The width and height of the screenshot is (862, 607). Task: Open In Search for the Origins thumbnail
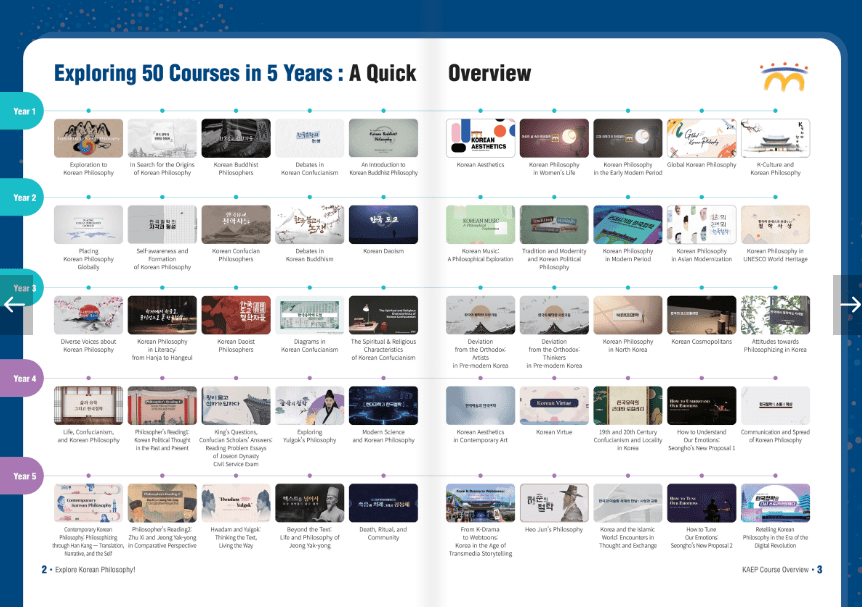pyautogui.click(x=162, y=138)
